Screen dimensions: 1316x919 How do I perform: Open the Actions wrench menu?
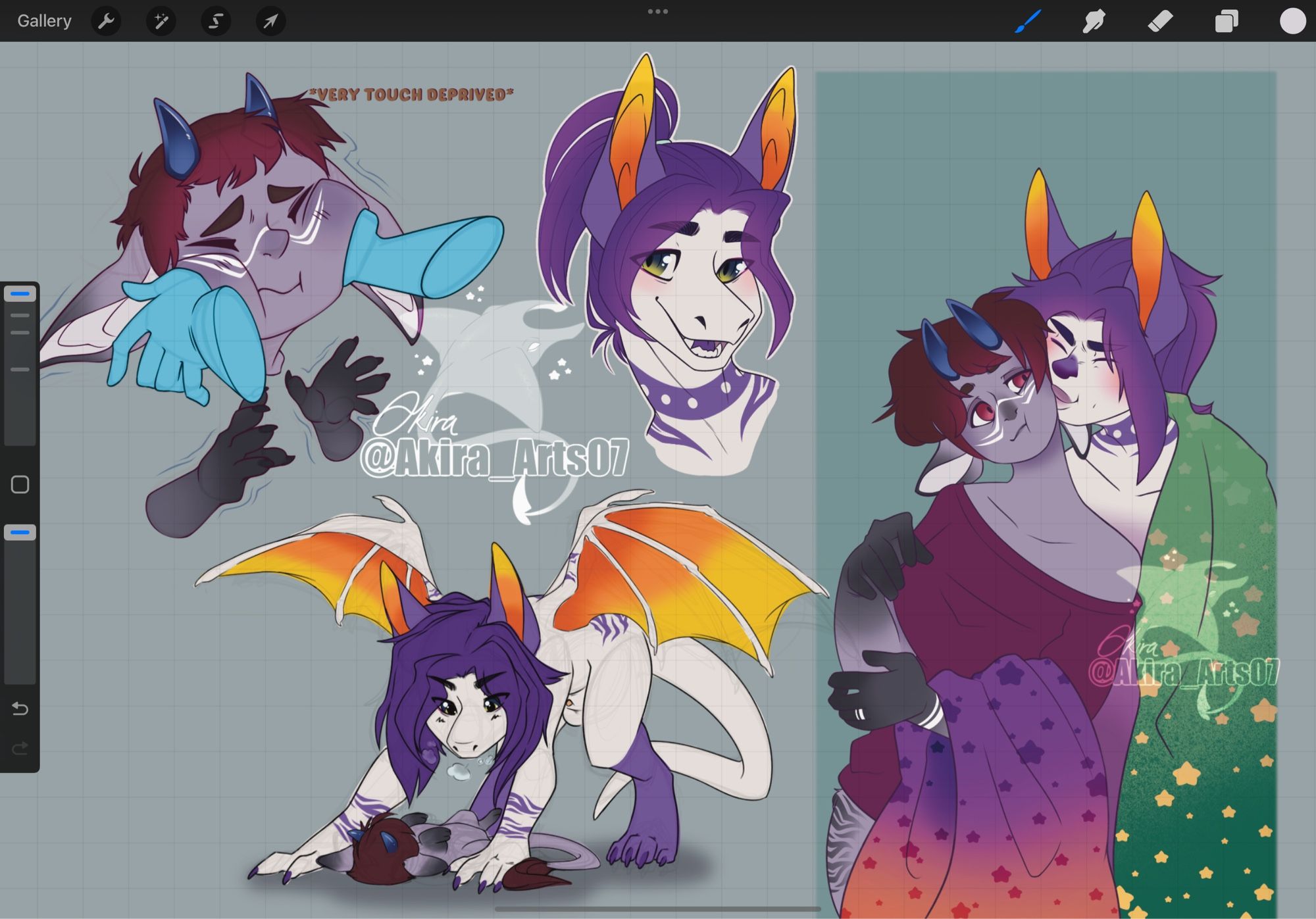click(106, 21)
